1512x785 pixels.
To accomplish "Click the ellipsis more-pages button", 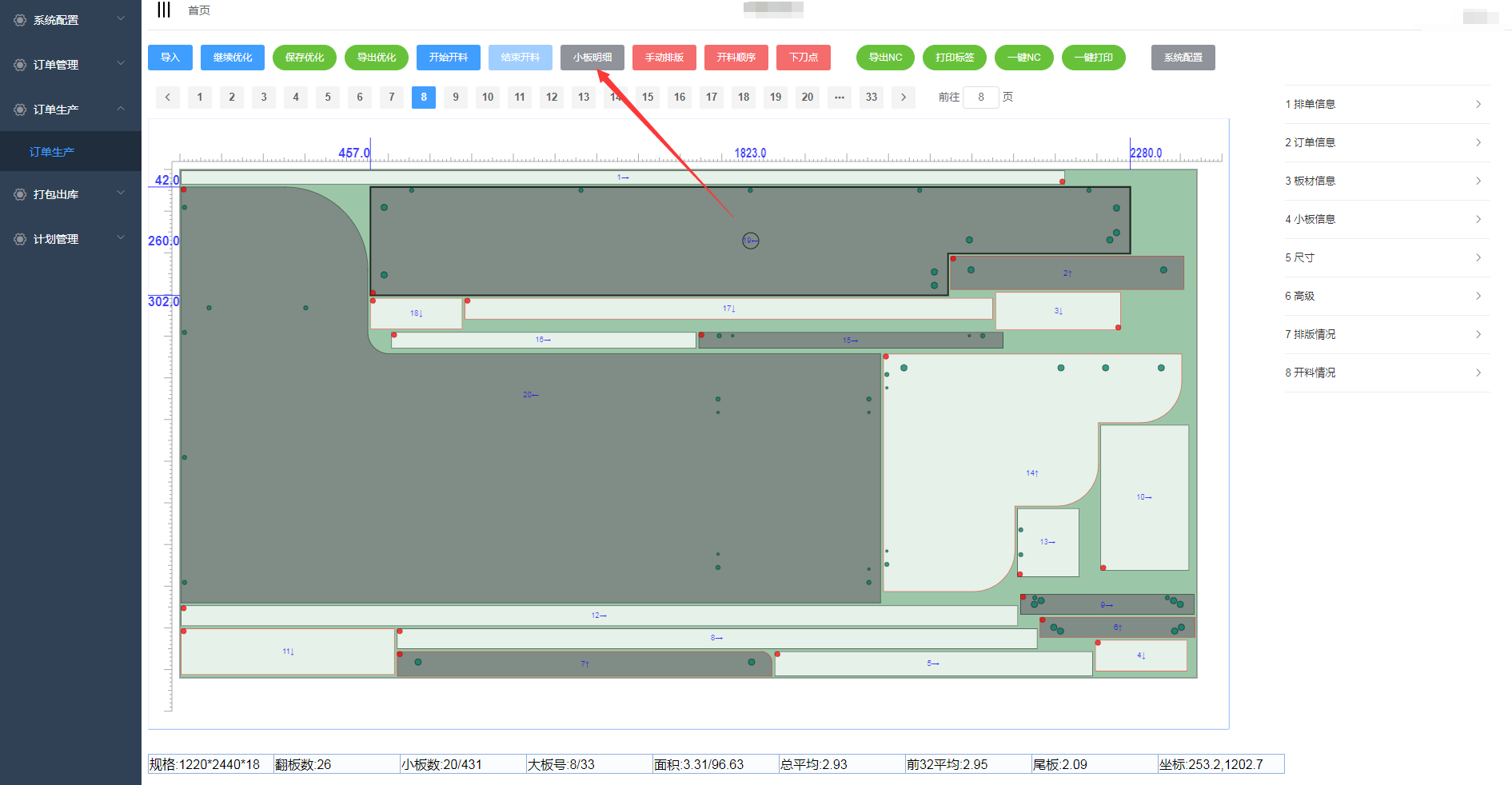I will coord(840,98).
